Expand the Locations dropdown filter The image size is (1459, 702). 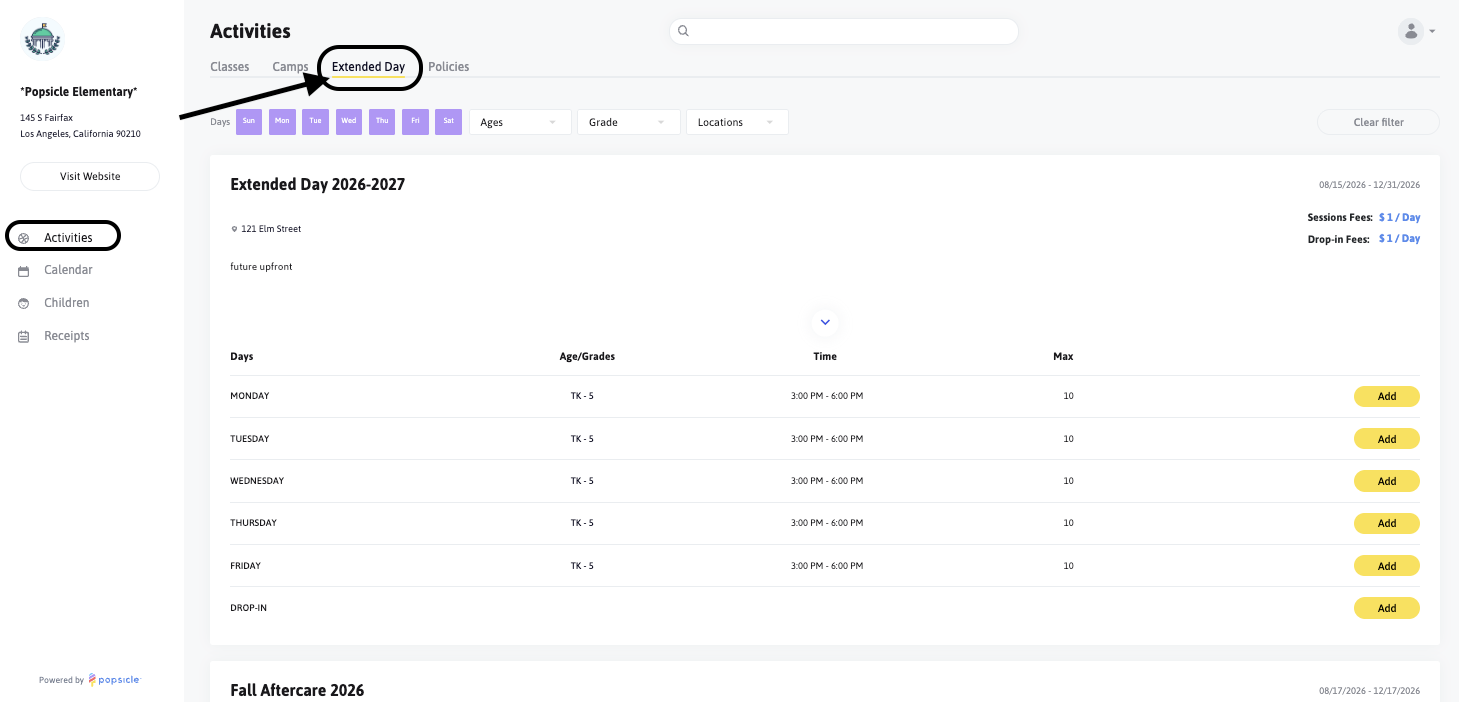[737, 122]
